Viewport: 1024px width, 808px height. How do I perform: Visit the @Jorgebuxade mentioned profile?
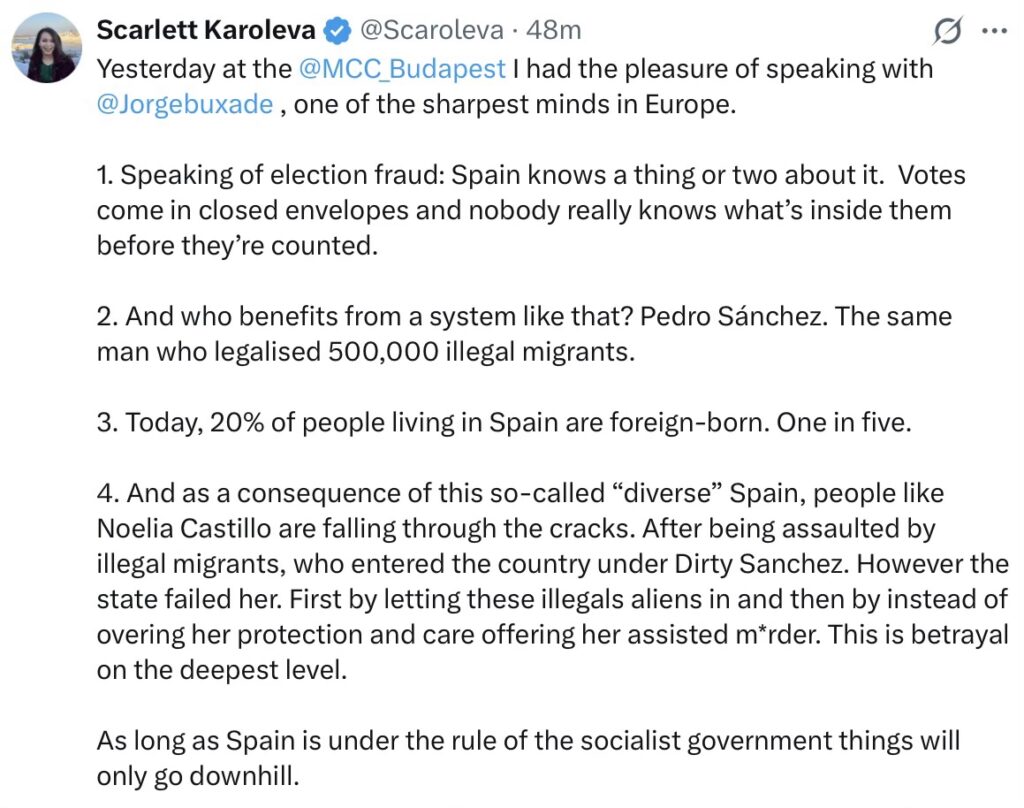pos(185,105)
